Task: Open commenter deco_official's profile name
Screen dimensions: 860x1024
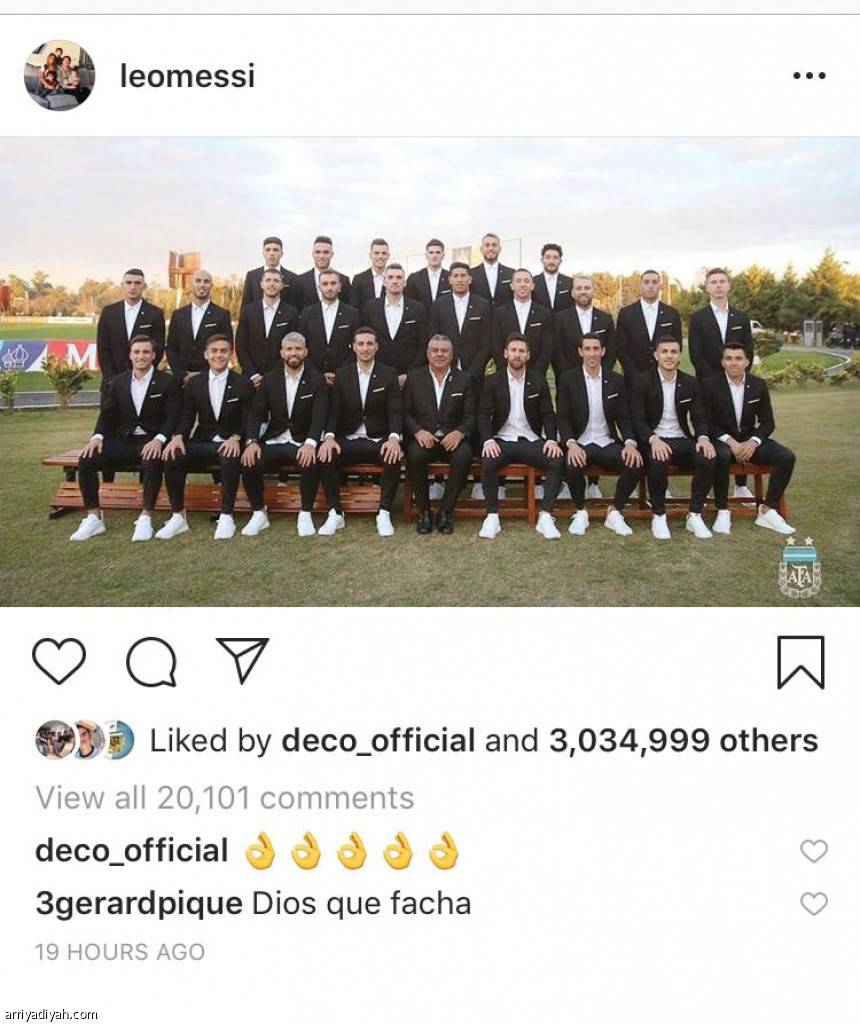Action: [x=132, y=851]
